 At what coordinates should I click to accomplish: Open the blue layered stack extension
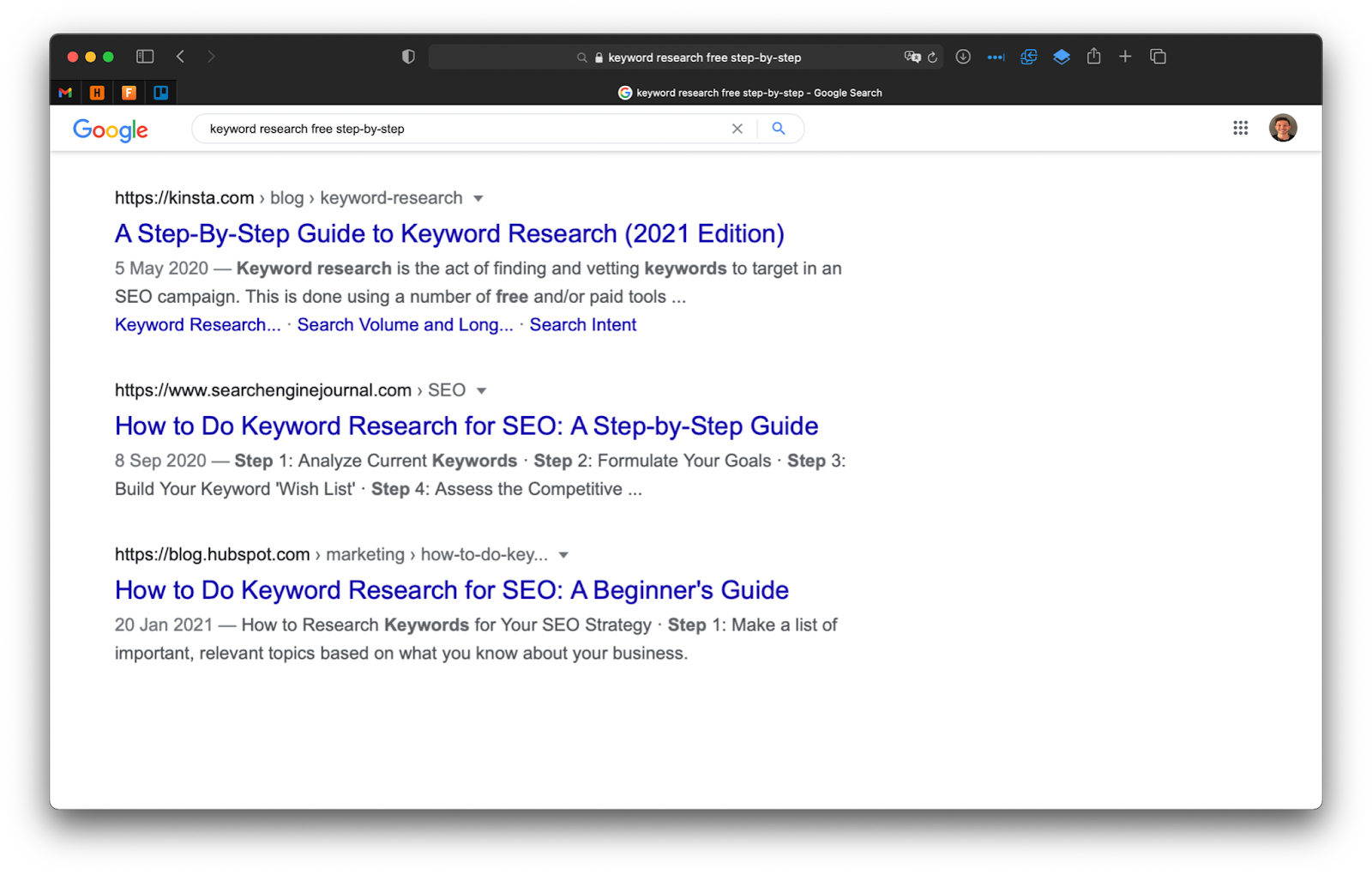pos(1062,57)
